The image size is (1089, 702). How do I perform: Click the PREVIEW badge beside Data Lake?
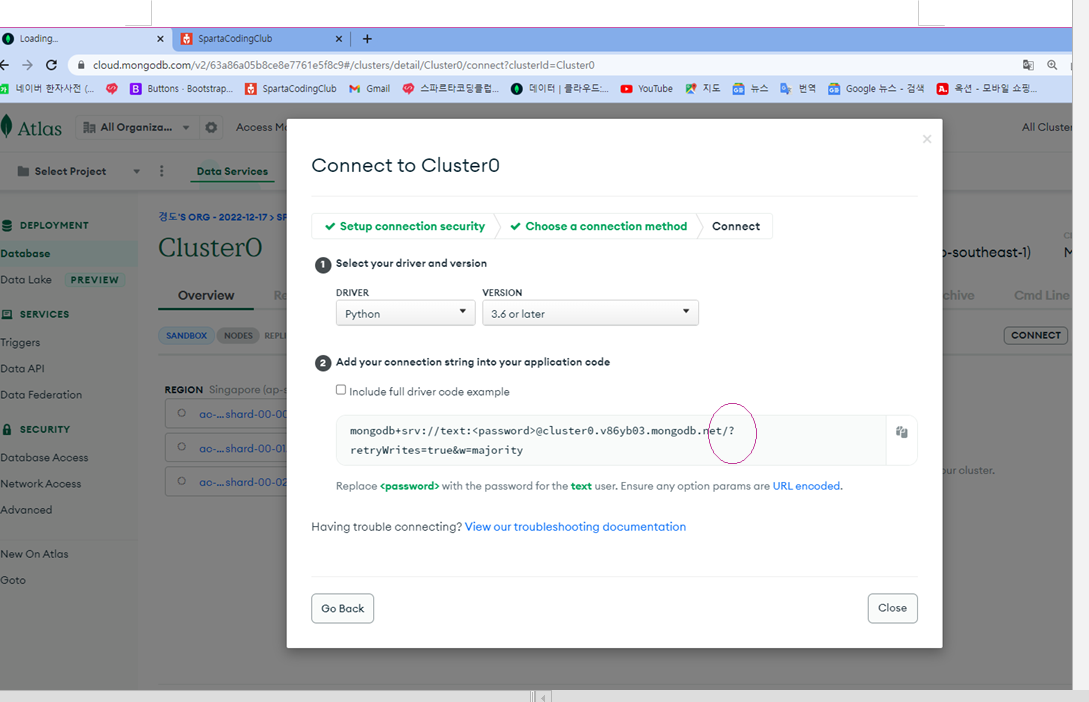pyautogui.click(x=94, y=280)
